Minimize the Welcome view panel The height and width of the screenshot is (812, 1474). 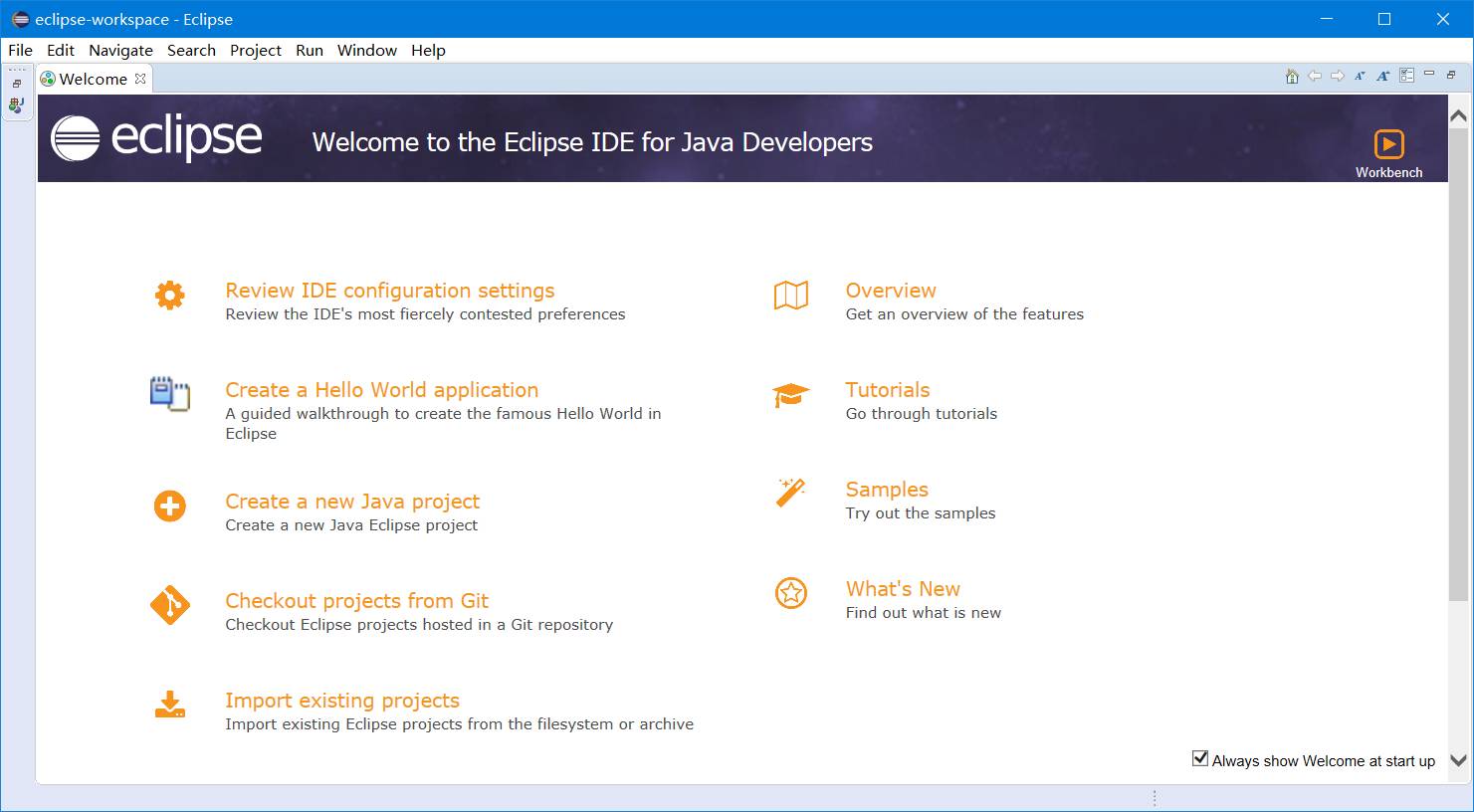pyautogui.click(x=1429, y=74)
